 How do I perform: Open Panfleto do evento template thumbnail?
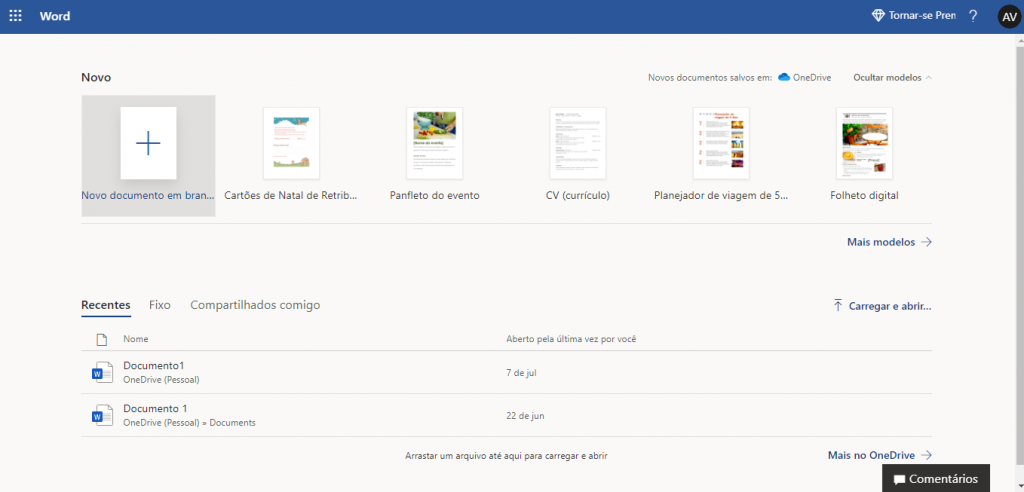click(x=434, y=143)
